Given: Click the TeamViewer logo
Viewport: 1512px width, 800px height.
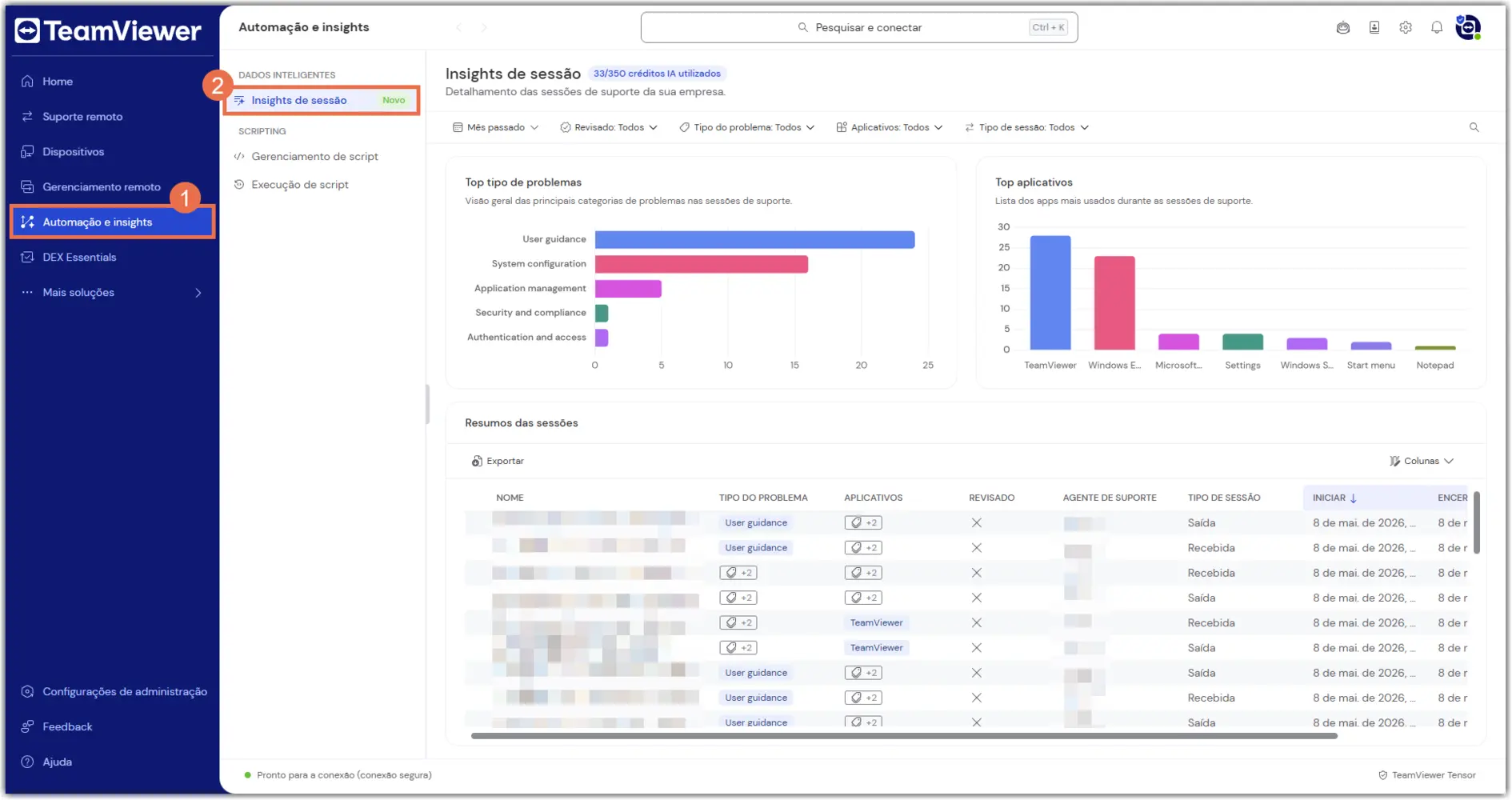Looking at the screenshot, I should point(108,30).
